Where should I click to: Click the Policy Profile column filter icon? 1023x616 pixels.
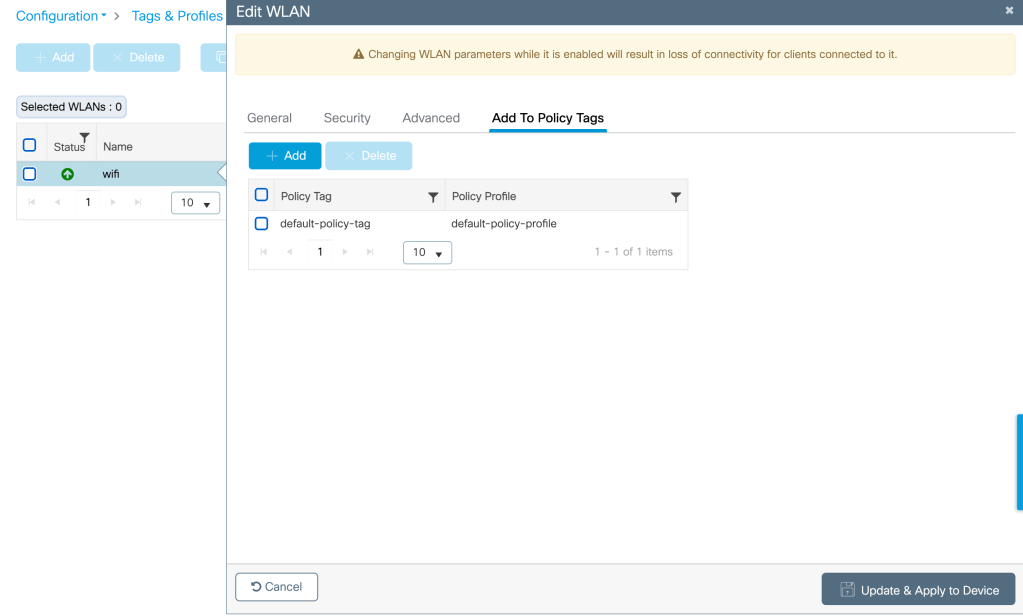[x=676, y=197]
